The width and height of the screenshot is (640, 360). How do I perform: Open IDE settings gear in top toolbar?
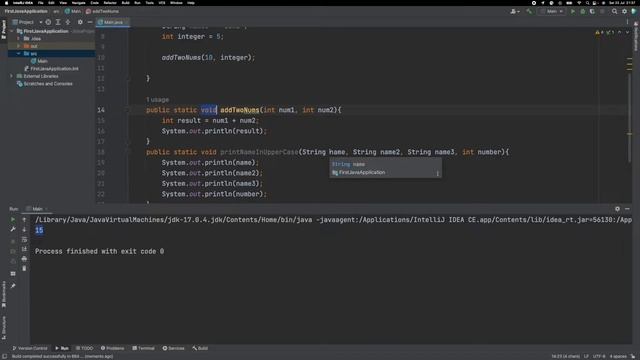coord(624,11)
